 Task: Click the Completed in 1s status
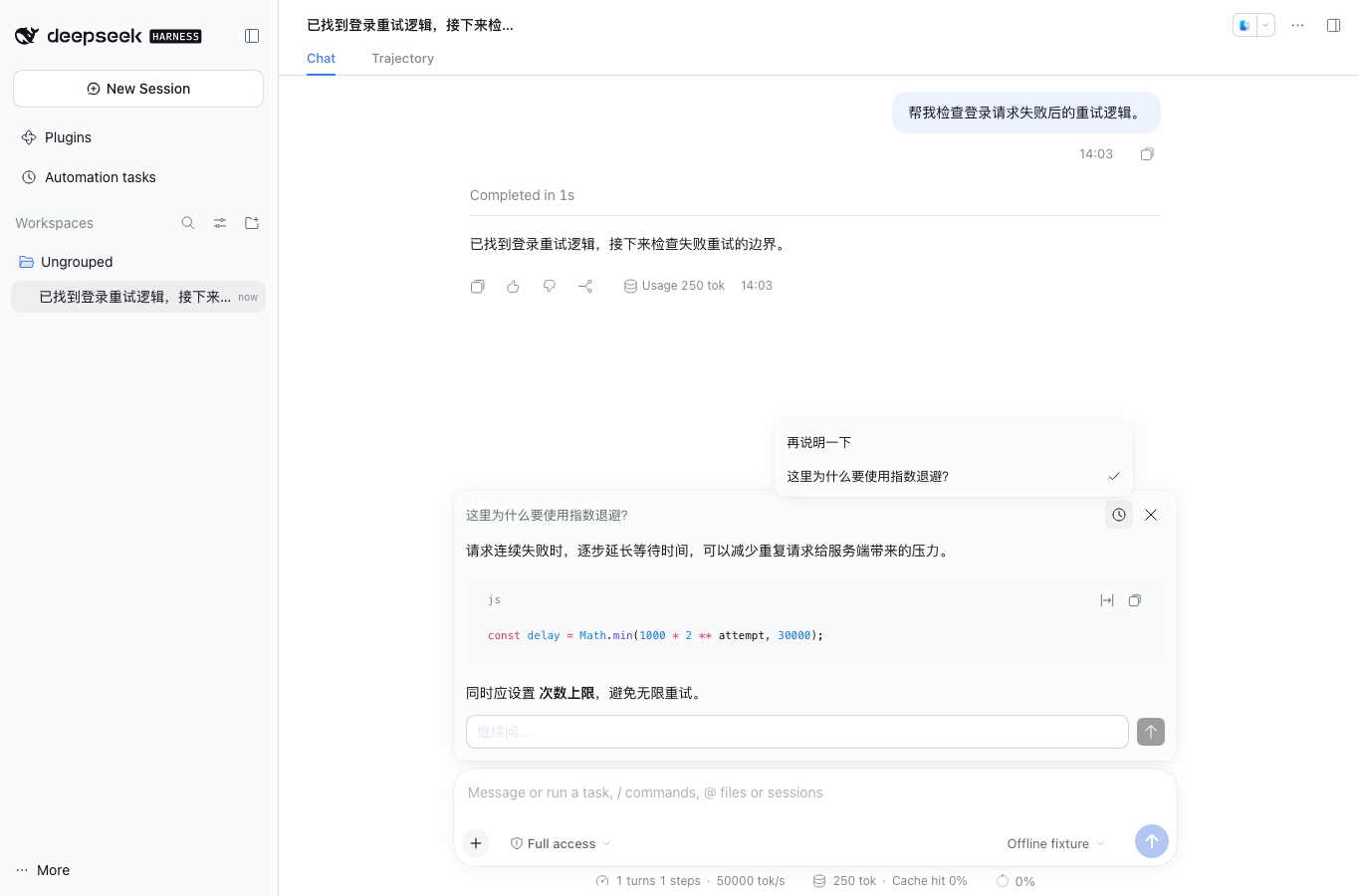[522, 195]
